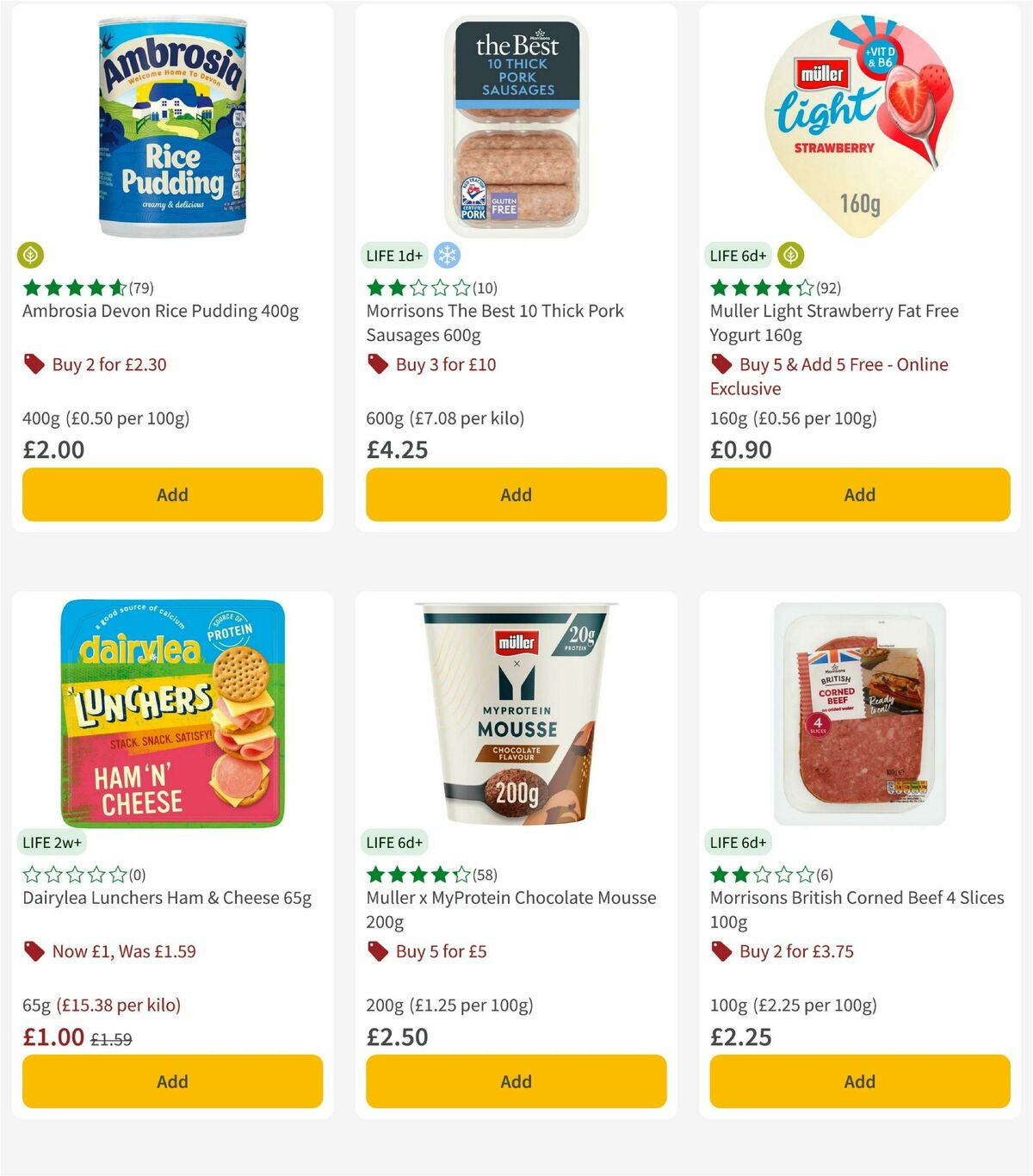Click the organic leaf icon above Ambrosia Rice Pudding rating
Viewport: 1033px width, 1176px height.
pyautogui.click(x=32, y=256)
